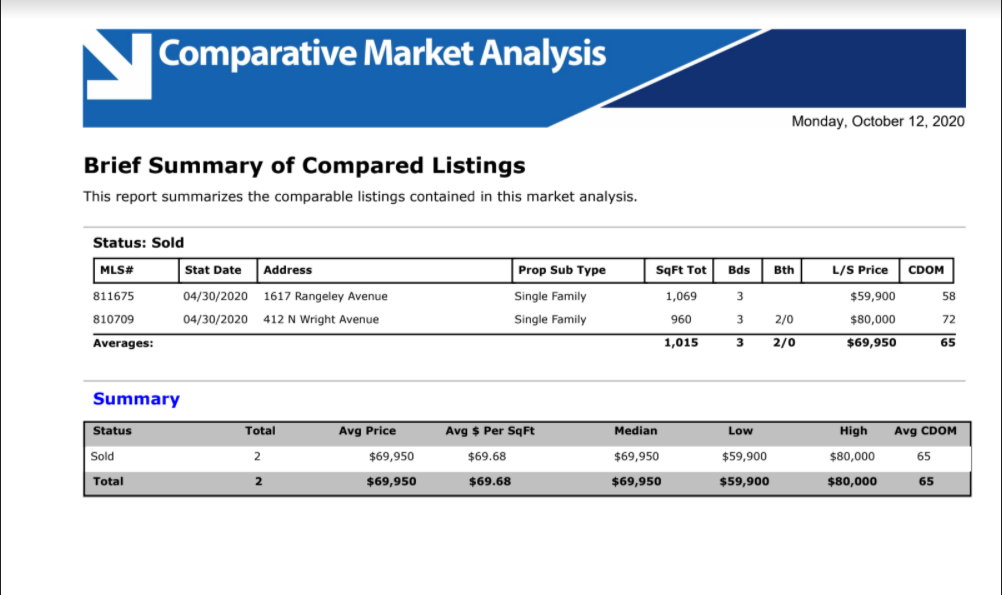Click the Sold row label in the Summary table
1002x595 pixels.
102,456
